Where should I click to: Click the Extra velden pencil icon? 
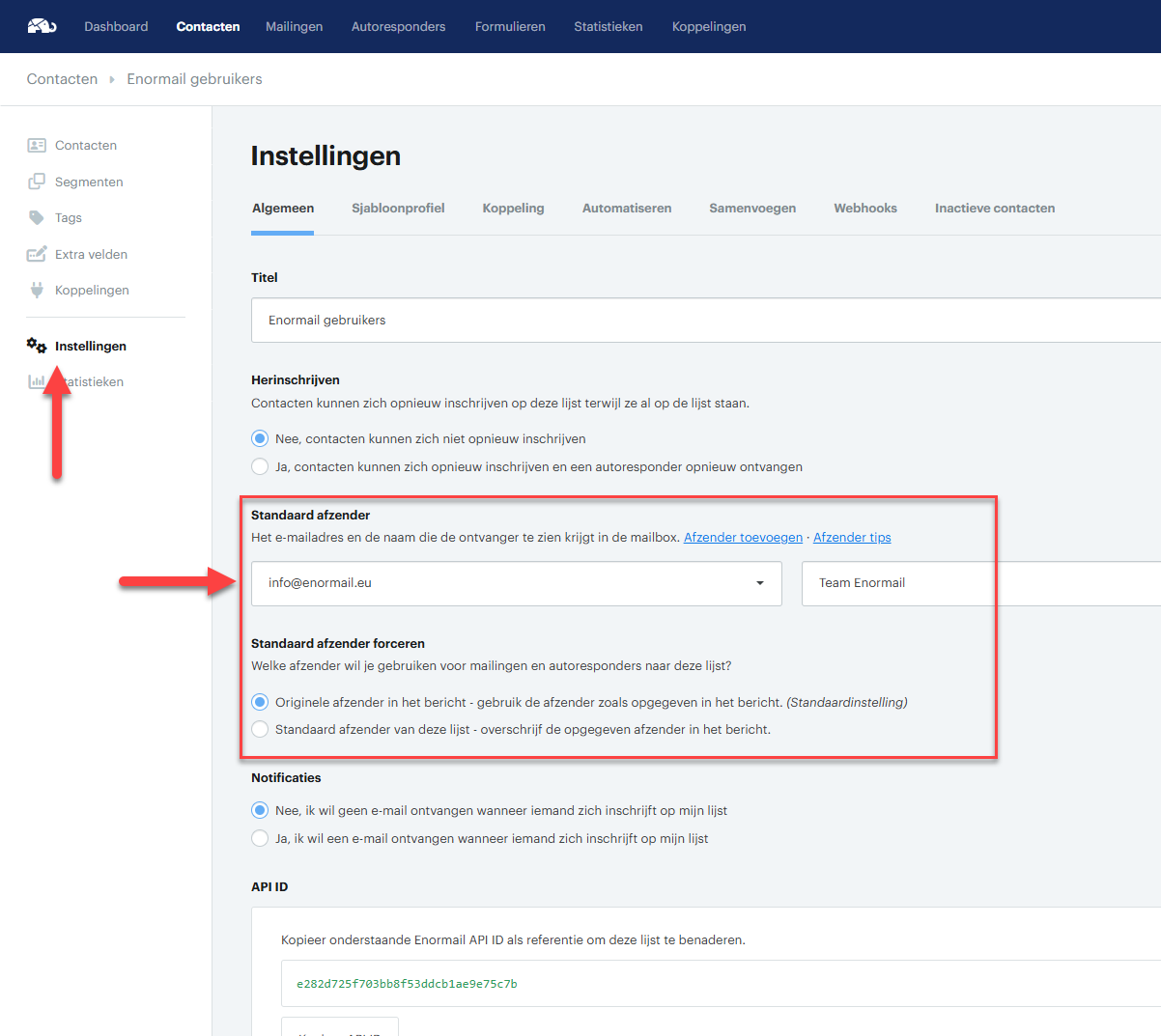pyautogui.click(x=37, y=254)
